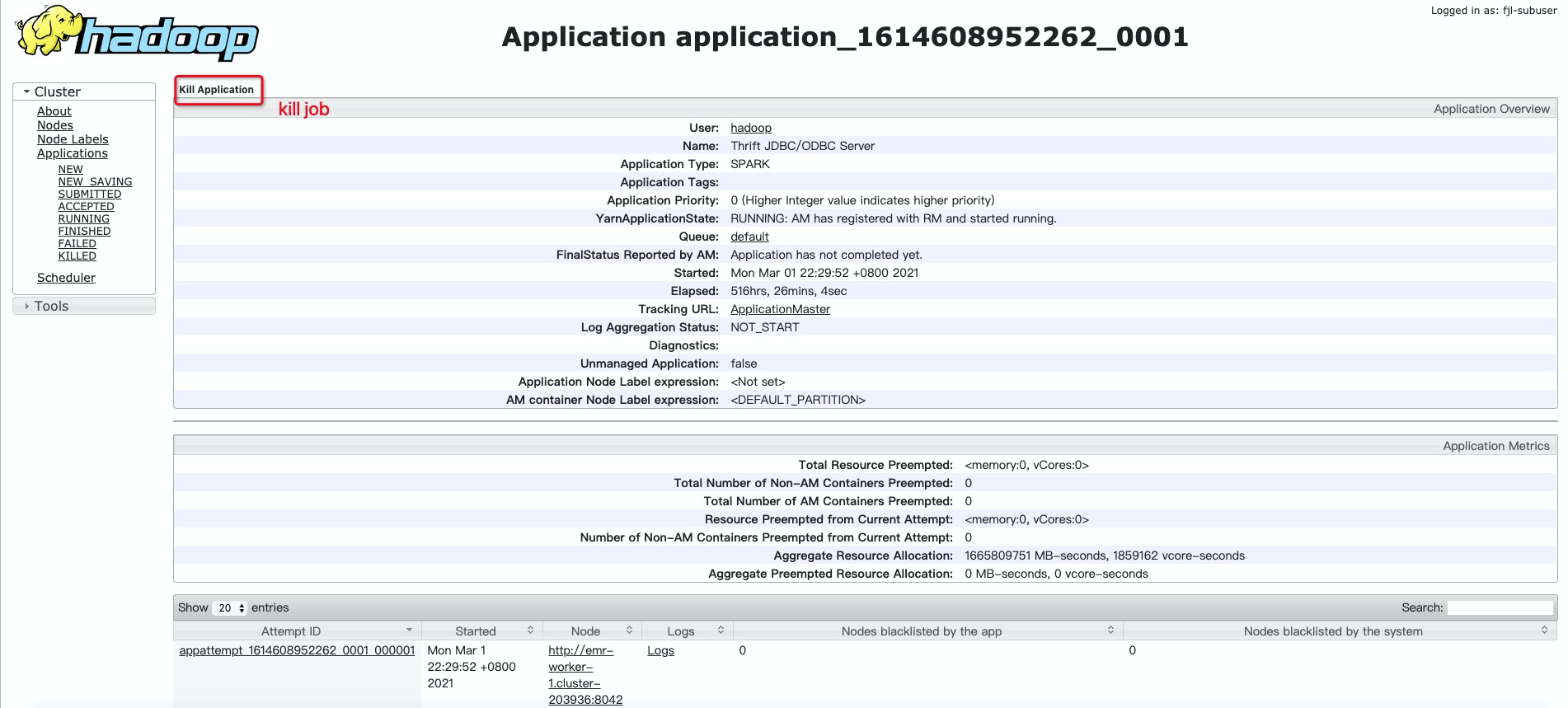Sort the Logs column

pyautogui.click(x=721, y=631)
